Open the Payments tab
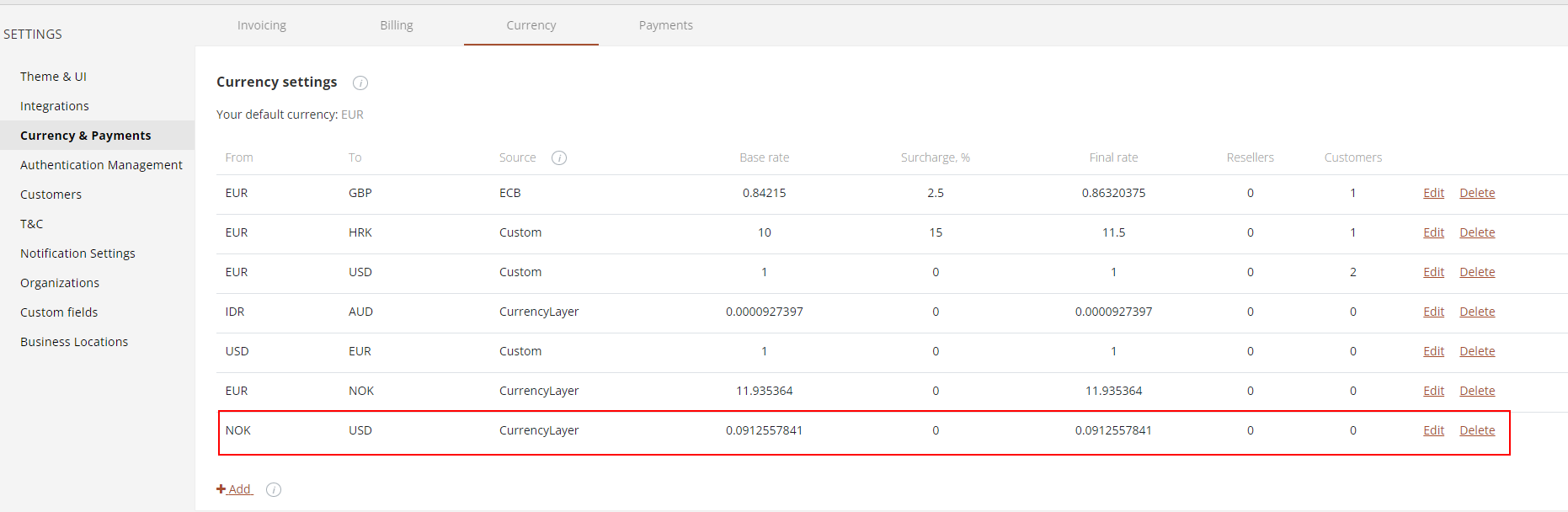Image resolution: width=1568 pixels, height=512 pixels. [666, 25]
